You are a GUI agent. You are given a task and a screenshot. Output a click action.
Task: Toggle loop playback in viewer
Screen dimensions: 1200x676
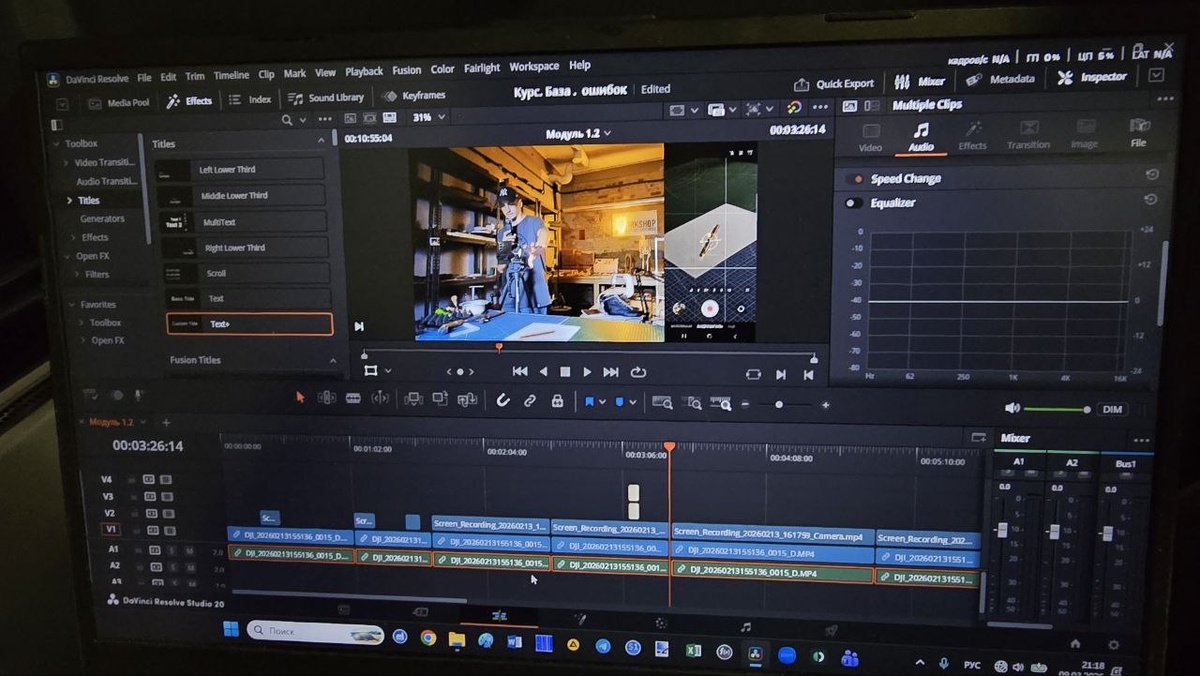(x=638, y=372)
